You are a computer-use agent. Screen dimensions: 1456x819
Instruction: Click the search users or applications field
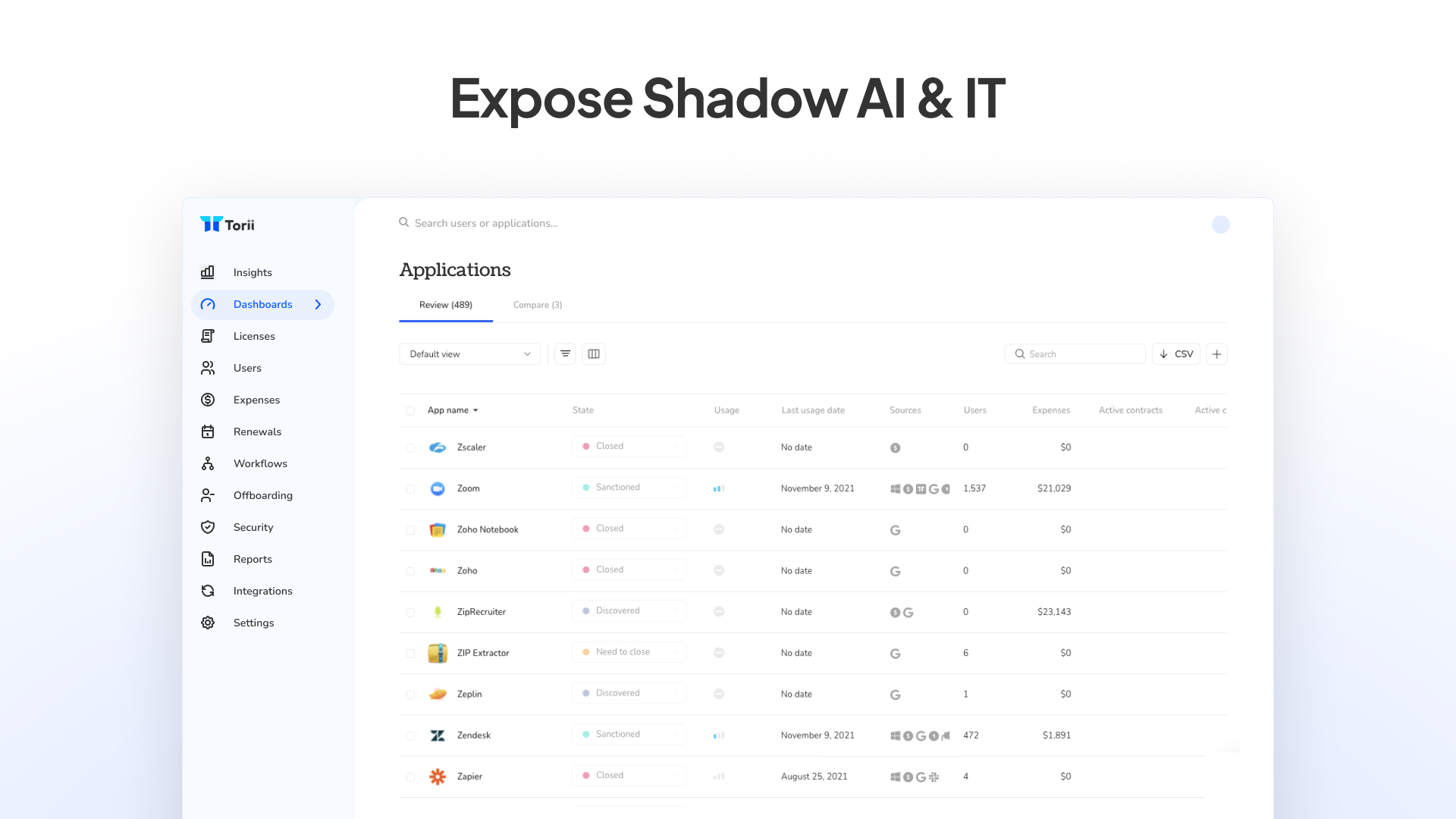[486, 223]
